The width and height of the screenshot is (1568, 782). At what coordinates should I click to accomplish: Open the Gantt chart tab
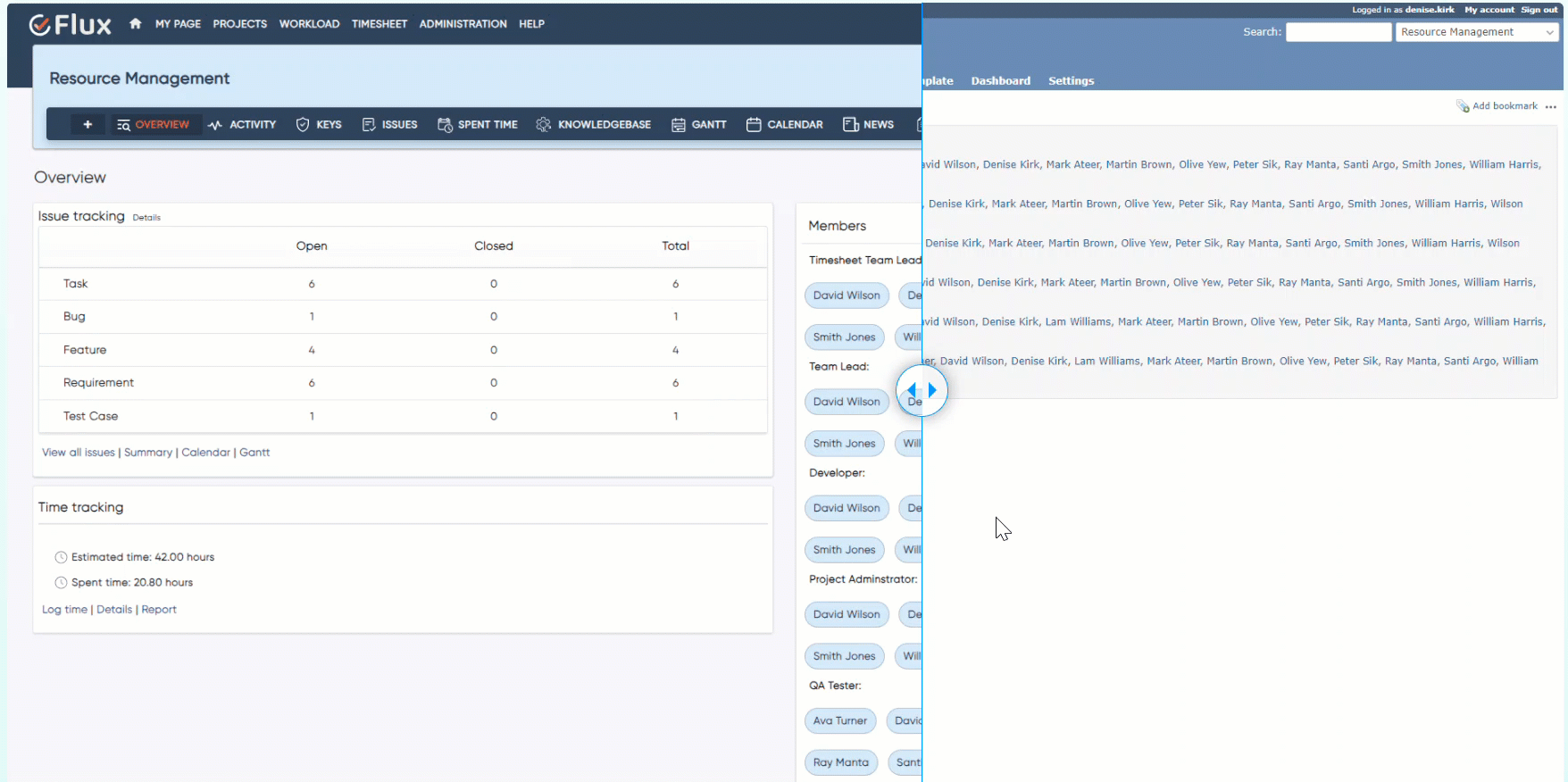(x=699, y=125)
